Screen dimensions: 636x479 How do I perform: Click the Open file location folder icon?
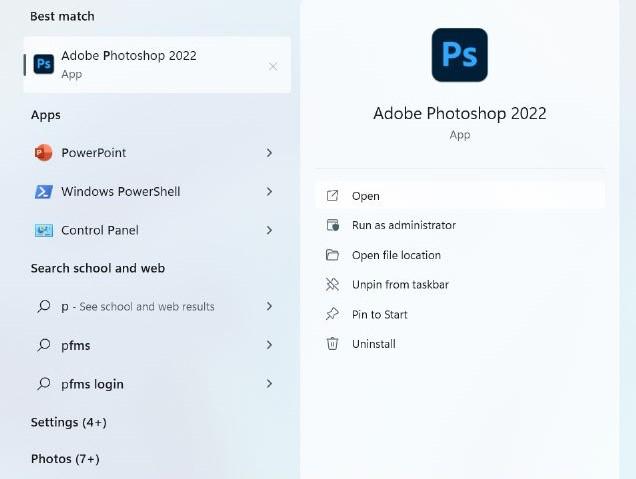333,255
